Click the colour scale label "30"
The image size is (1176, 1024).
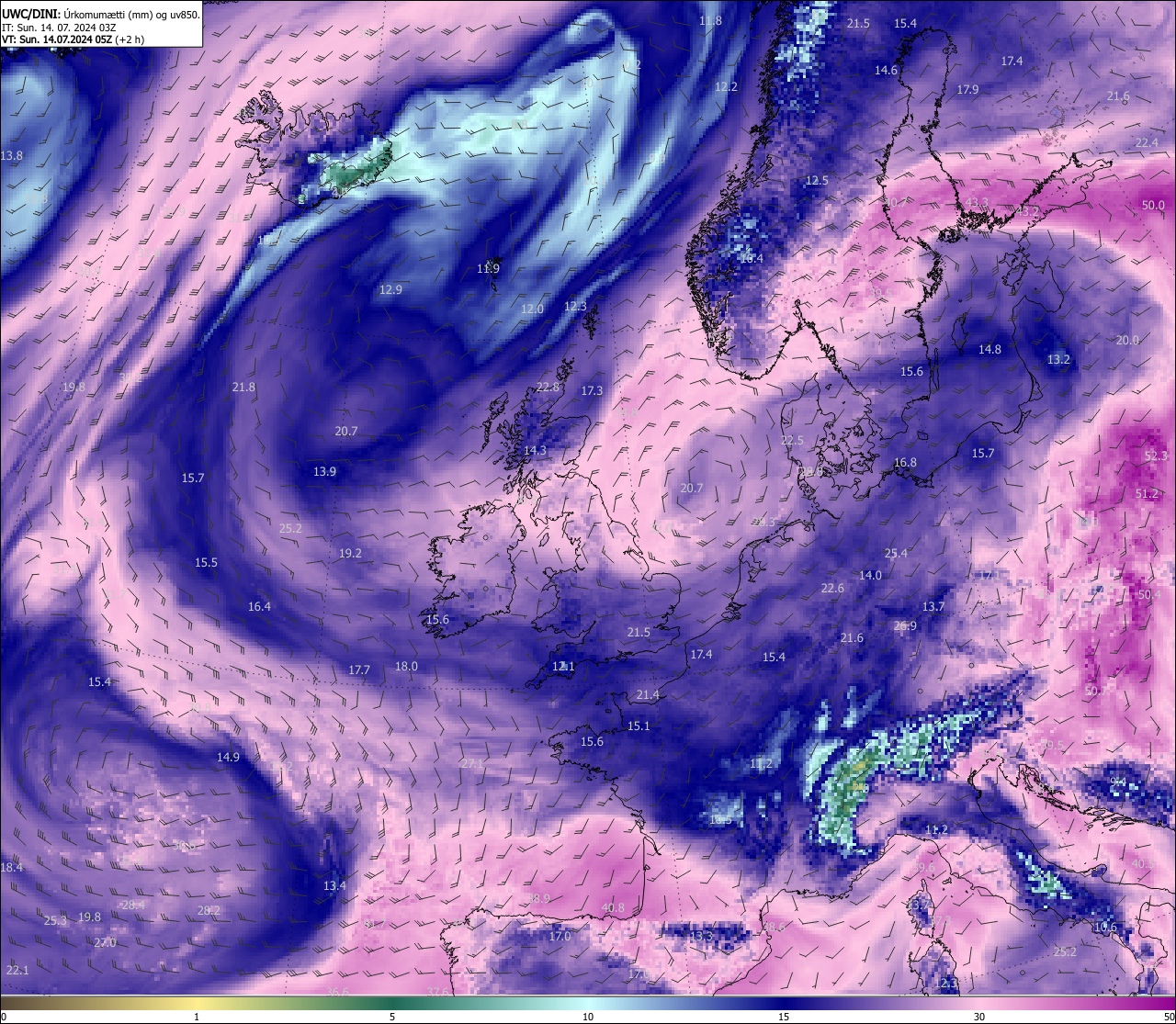979,1017
